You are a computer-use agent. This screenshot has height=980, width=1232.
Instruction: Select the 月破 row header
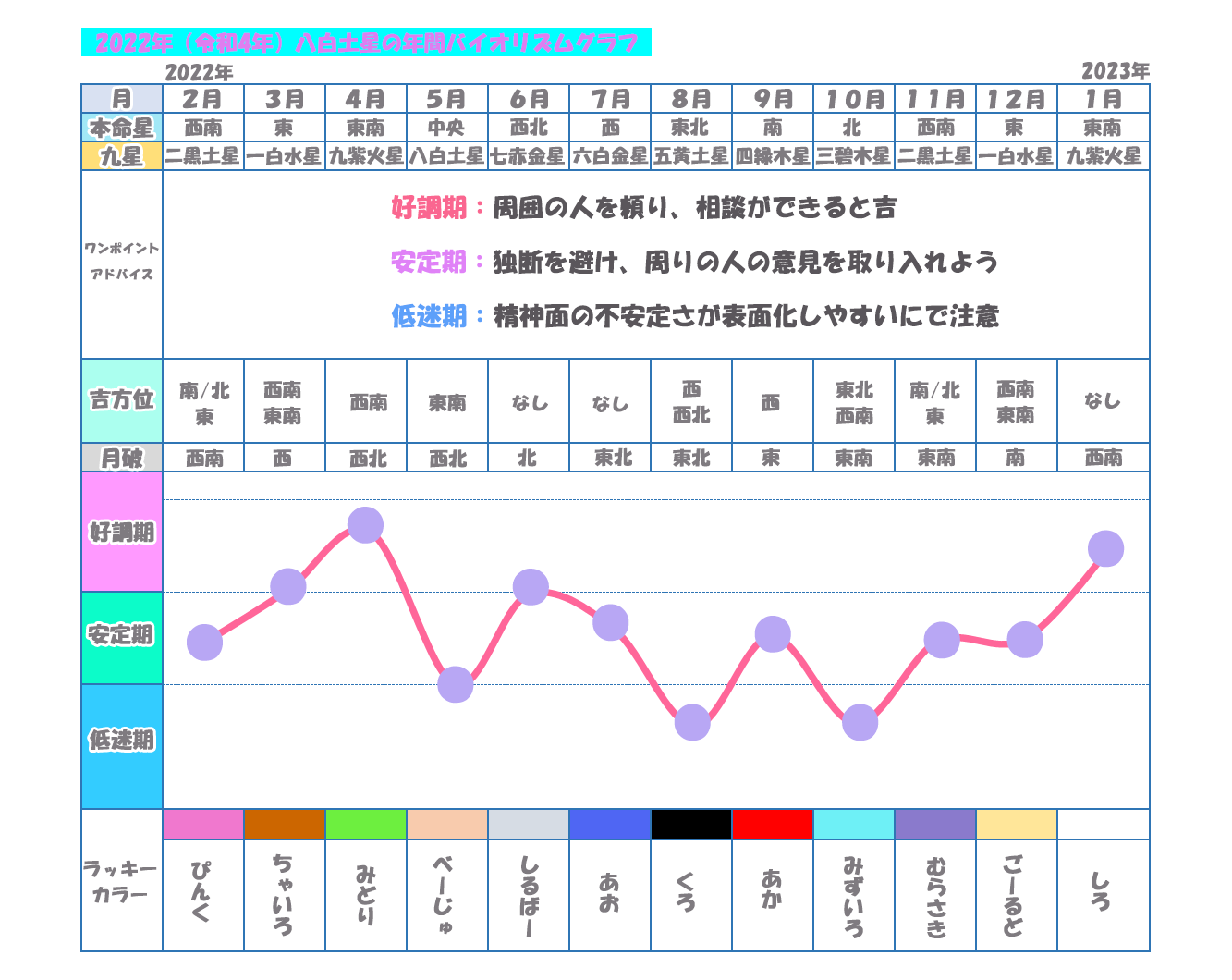[122, 458]
